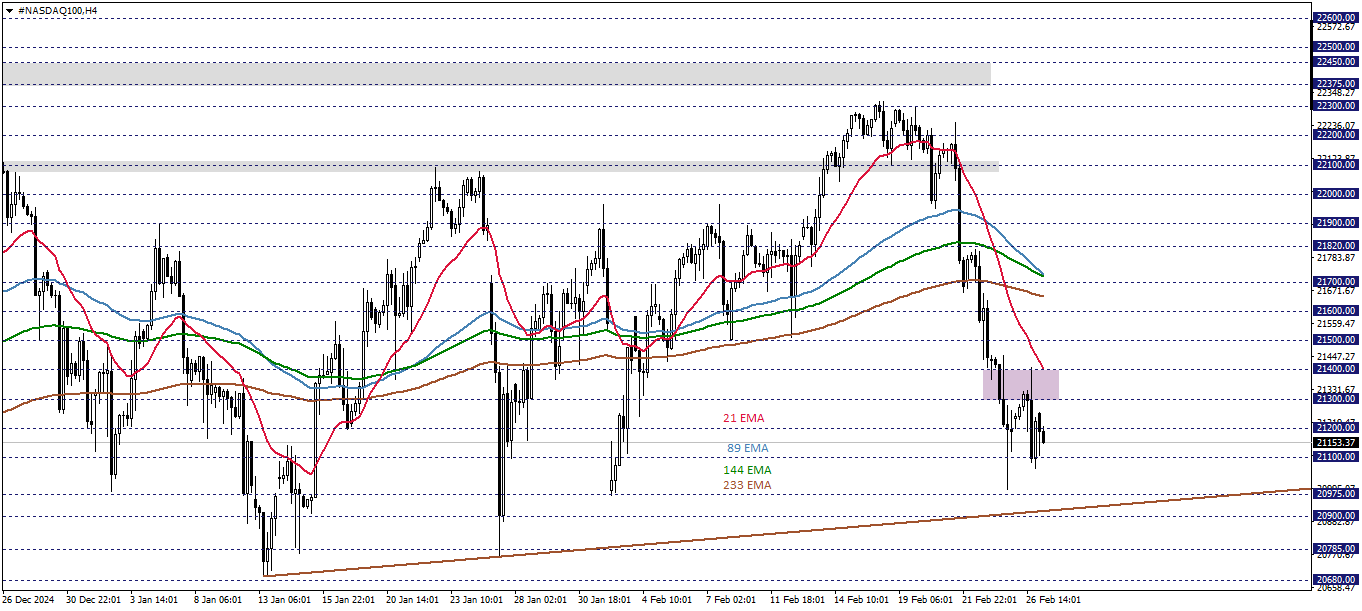The image size is (1362, 611).
Task: Click the 30 Dec 22:01 time label
Action: click(92, 600)
